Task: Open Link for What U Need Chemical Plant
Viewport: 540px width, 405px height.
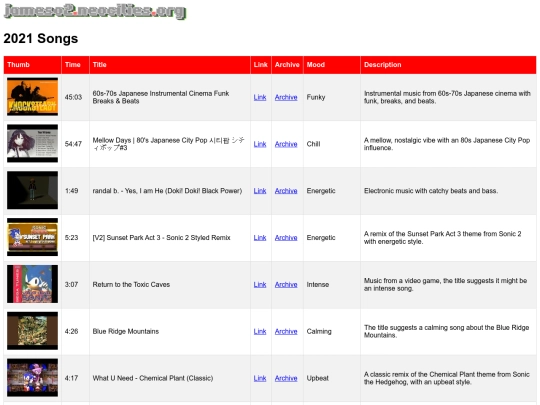Action: 260,378
